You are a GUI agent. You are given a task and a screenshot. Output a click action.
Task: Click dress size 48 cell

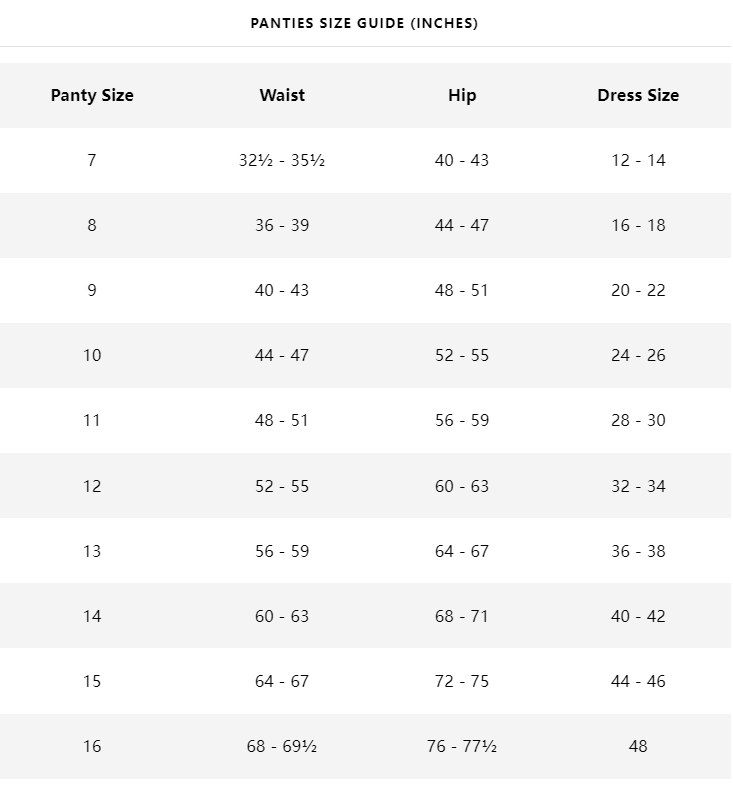click(638, 746)
